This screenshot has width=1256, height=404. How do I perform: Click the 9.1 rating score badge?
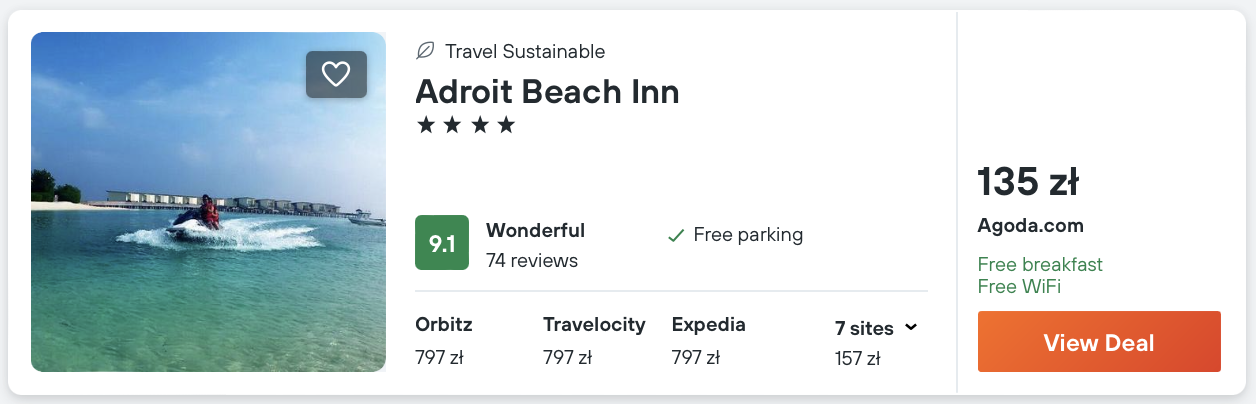441,243
